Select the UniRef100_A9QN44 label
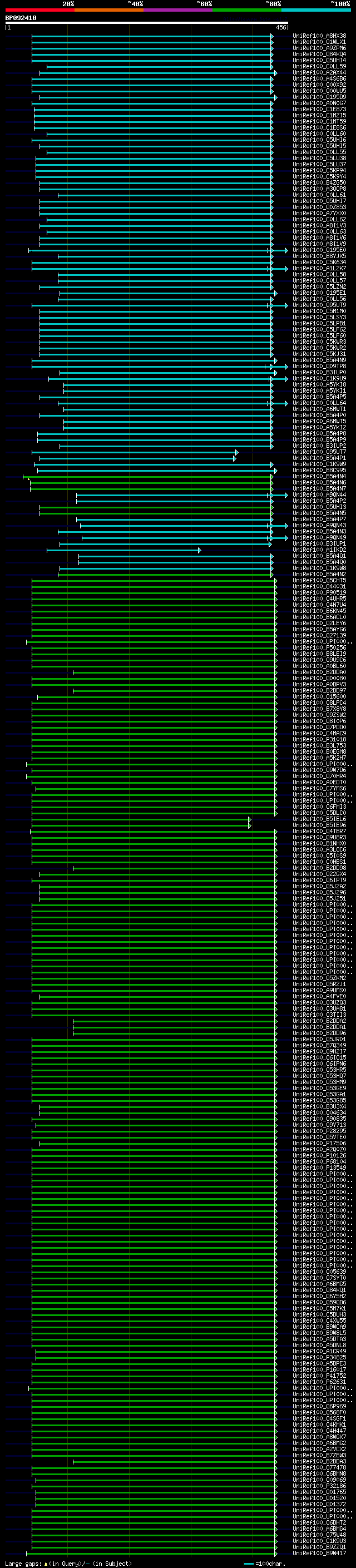Image resolution: width=356 pixels, height=1568 pixels. pyautogui.click(x=319, y=495)
